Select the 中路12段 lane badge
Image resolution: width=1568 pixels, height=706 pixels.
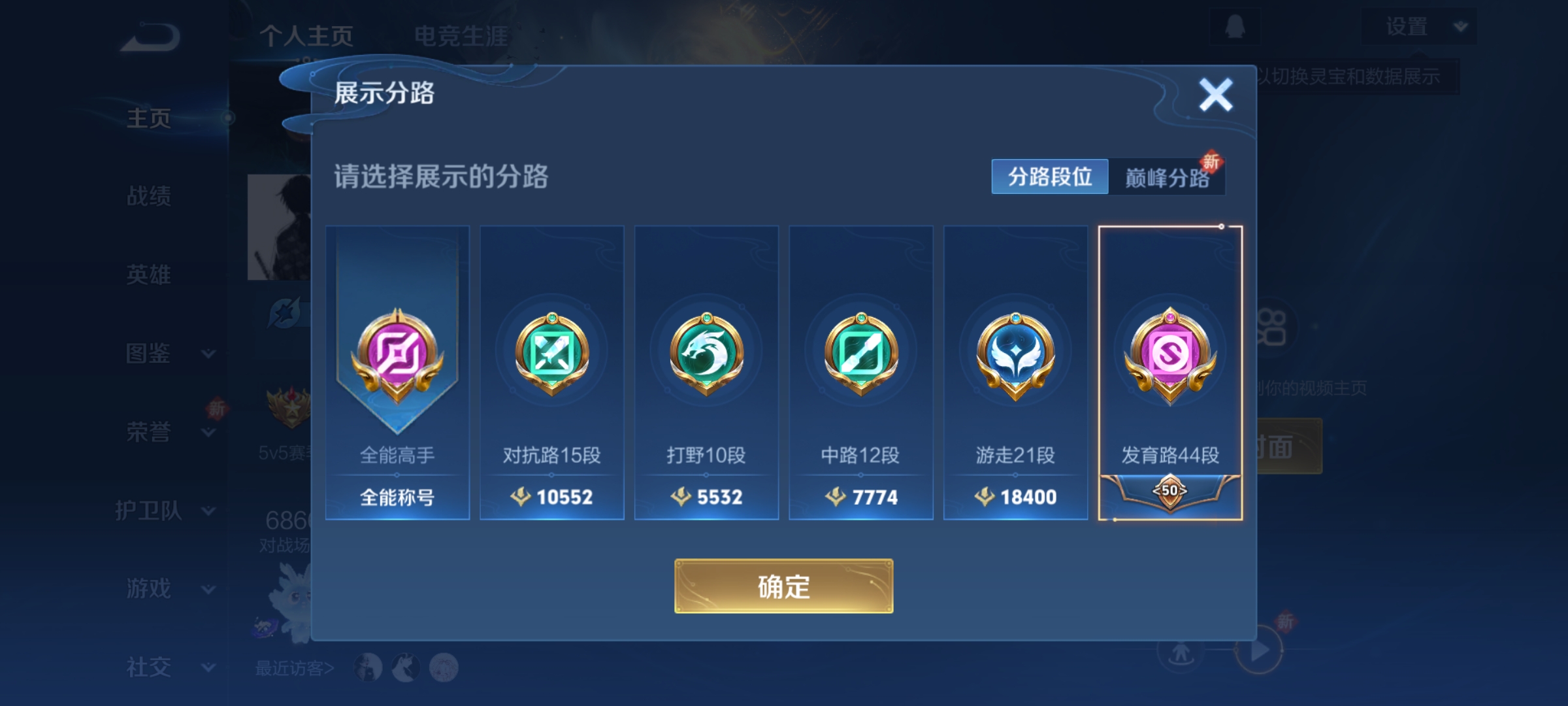pyautogui.click(x=861, y=354)
